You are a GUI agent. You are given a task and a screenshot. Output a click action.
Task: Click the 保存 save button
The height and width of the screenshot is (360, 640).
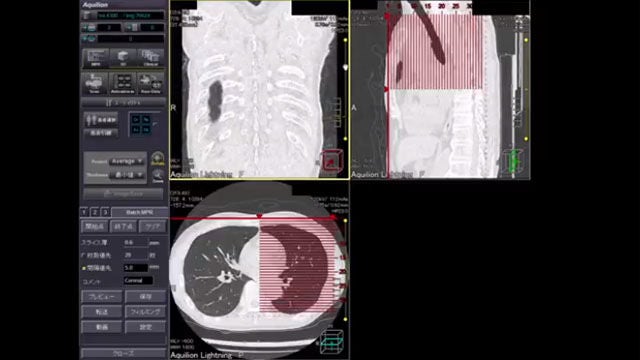tap(146, 297)
